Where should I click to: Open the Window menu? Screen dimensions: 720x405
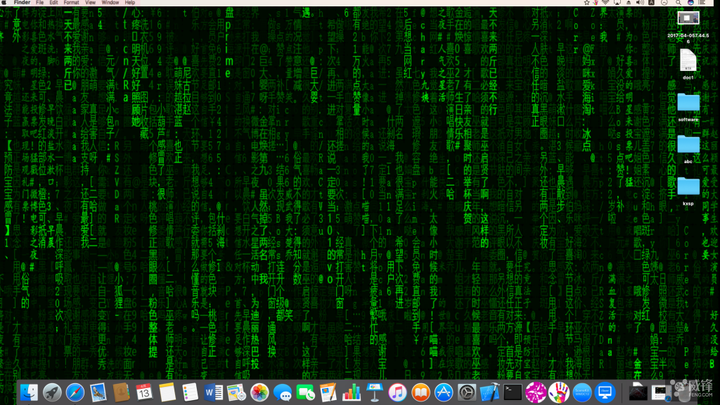110,2
